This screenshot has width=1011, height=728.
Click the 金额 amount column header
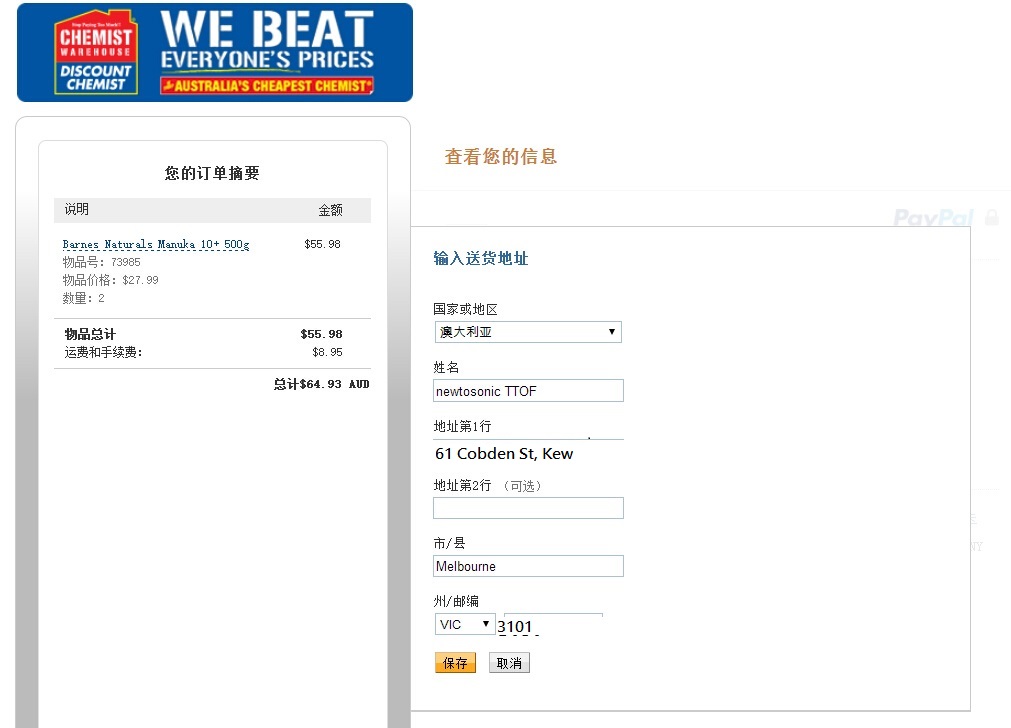coord(330,210)
